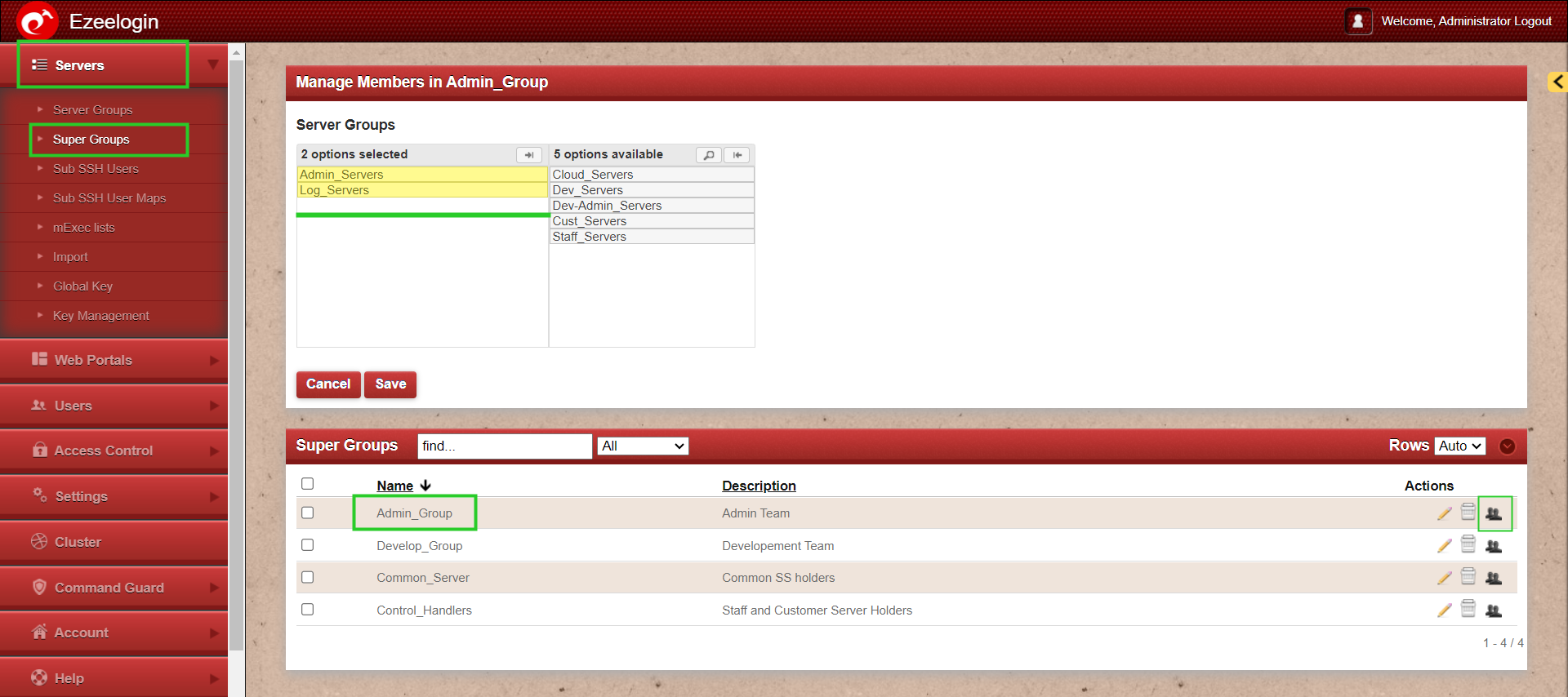1568x697 pixels.
Task: Remove all selected server groups arrow icon
Action: 529,155
